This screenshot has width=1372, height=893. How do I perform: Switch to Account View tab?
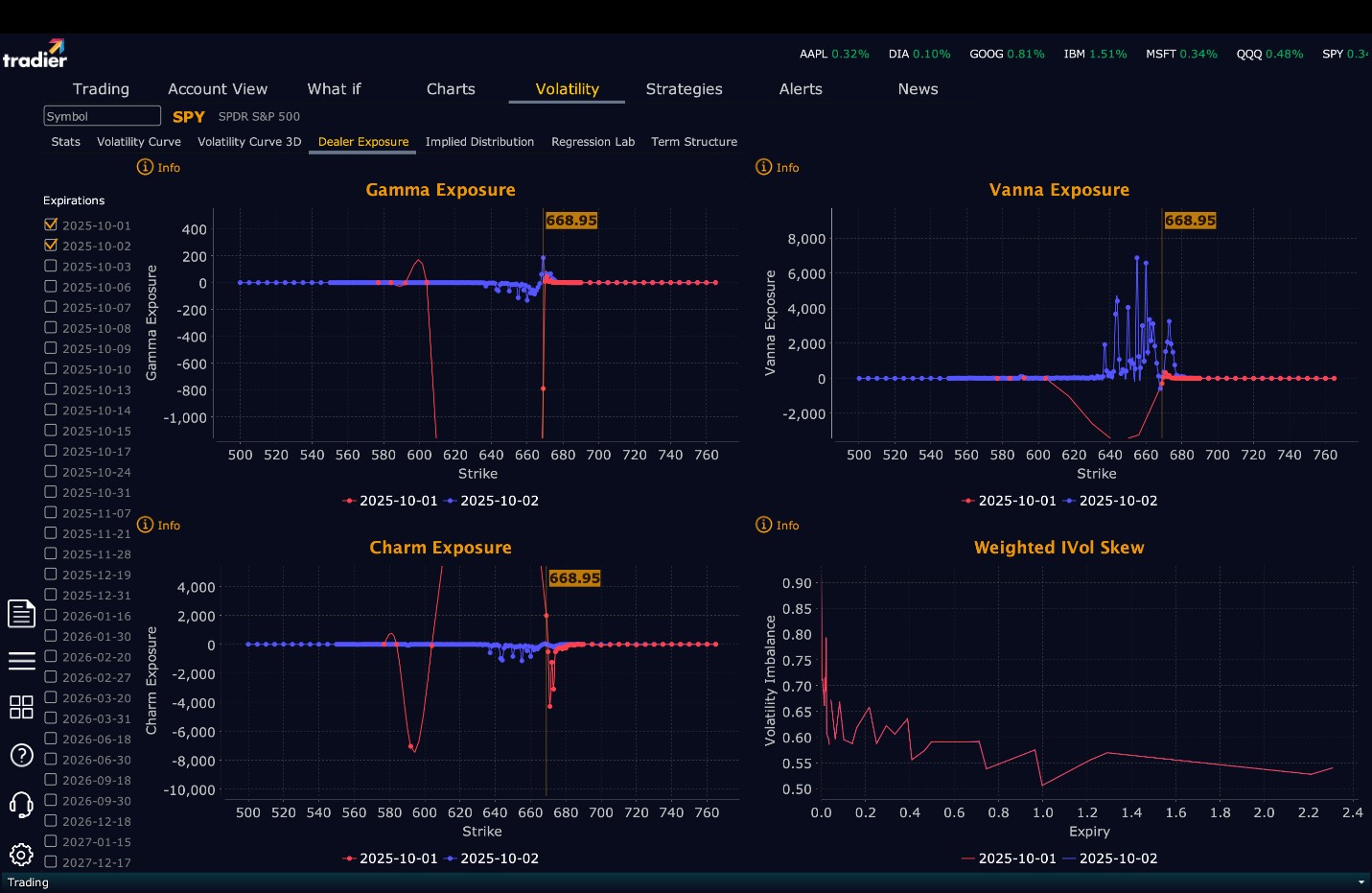(218, 89)
